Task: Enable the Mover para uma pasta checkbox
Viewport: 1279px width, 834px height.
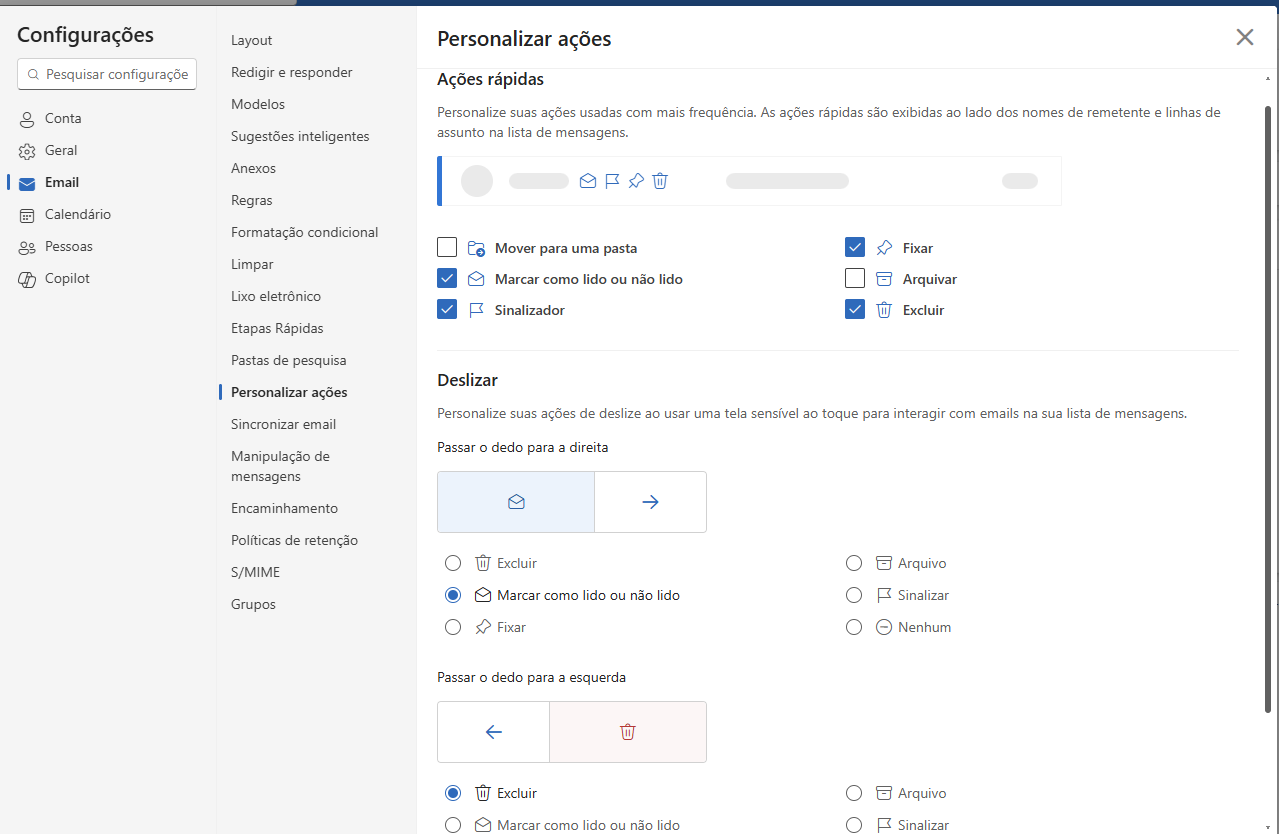Action: click(447, 247)
